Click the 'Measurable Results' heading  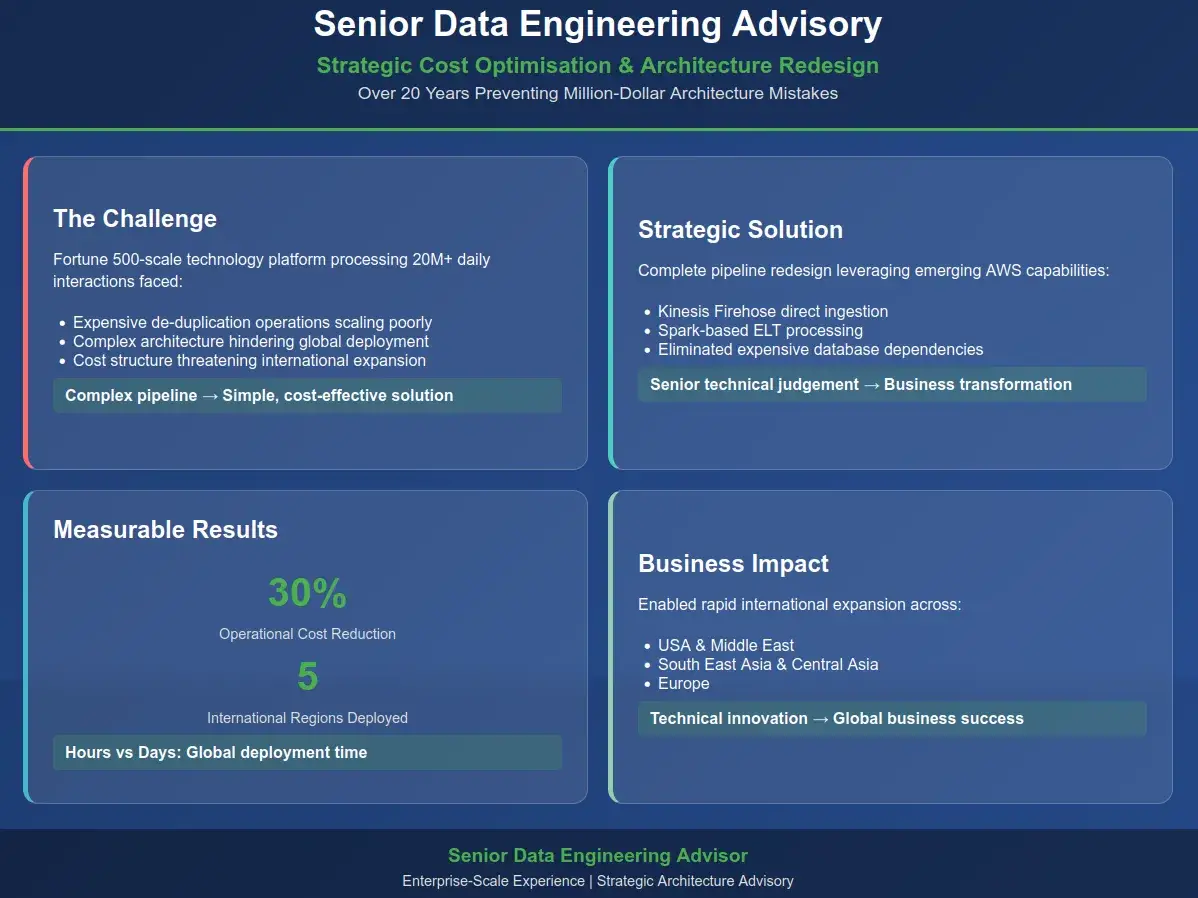tap(165, 530)
